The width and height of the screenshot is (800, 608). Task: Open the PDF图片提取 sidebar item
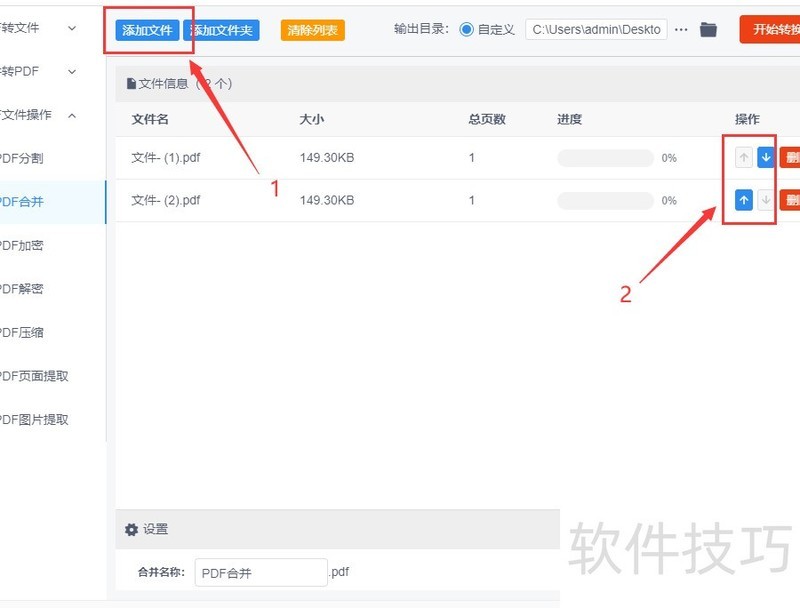pos(53,419)
